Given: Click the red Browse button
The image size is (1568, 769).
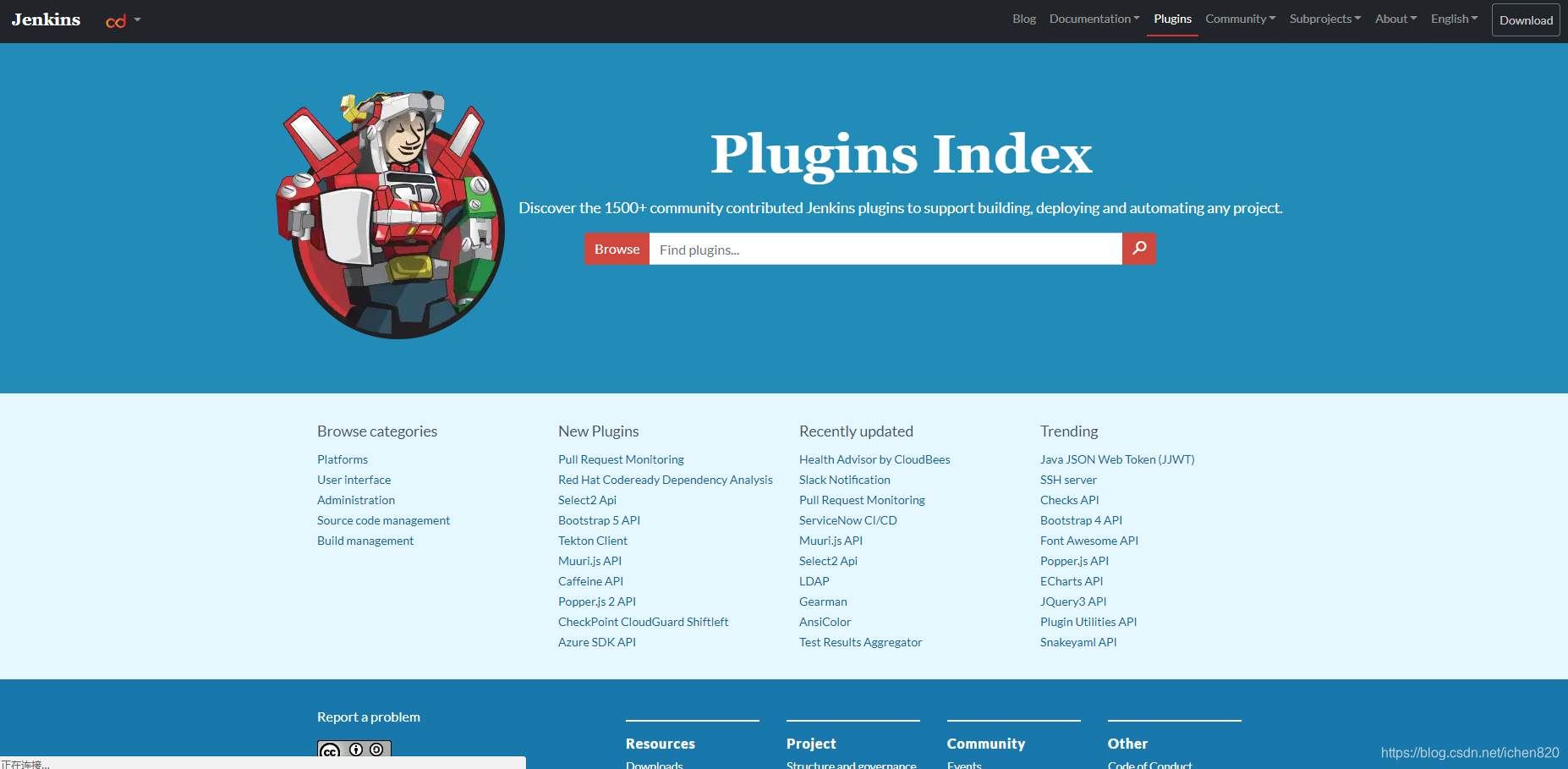Looking at the screenshot, I should click(617, 249).
